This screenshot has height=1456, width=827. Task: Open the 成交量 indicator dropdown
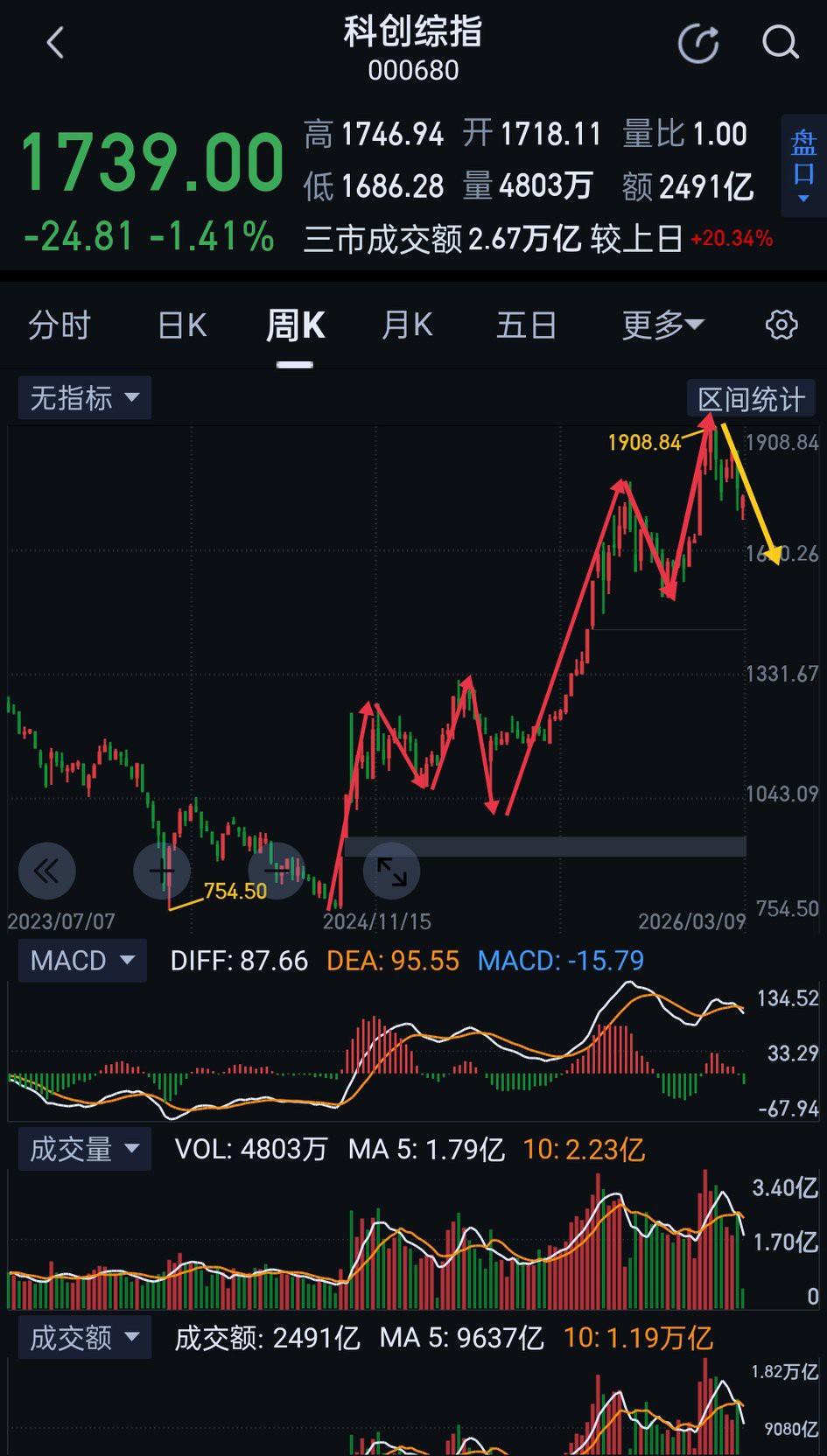click(85, 1149)
